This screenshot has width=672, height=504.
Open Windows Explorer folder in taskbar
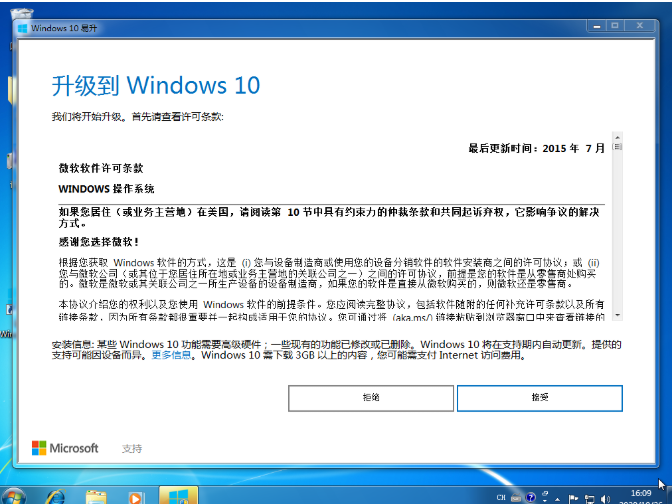pos(96,496)
